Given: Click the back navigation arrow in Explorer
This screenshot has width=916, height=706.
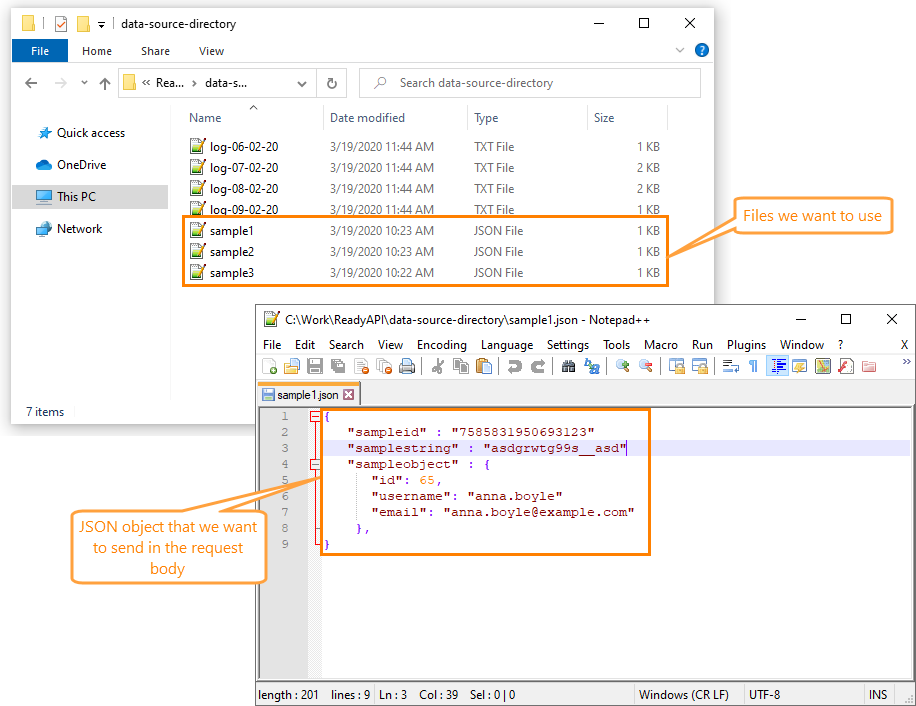Looking at the screenshot, I should pos(31,83).
